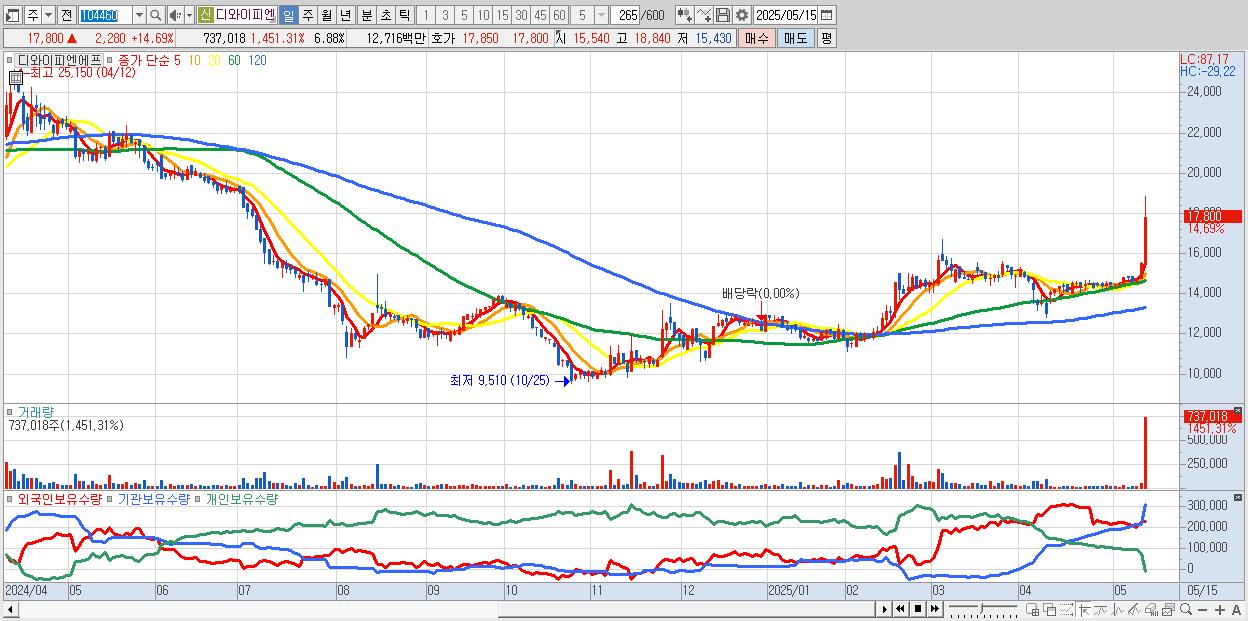
Task: Select the 주 weekly period toggle
Action: (x=307, y=15)
